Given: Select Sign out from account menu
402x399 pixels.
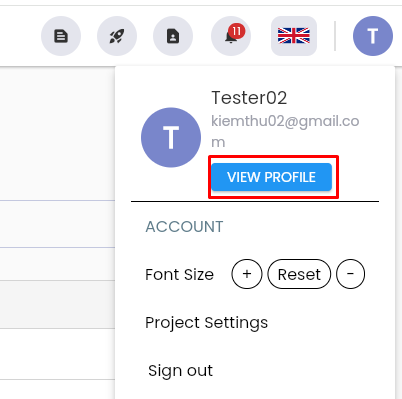Looking at the screenshot, I should click(180, 371).
